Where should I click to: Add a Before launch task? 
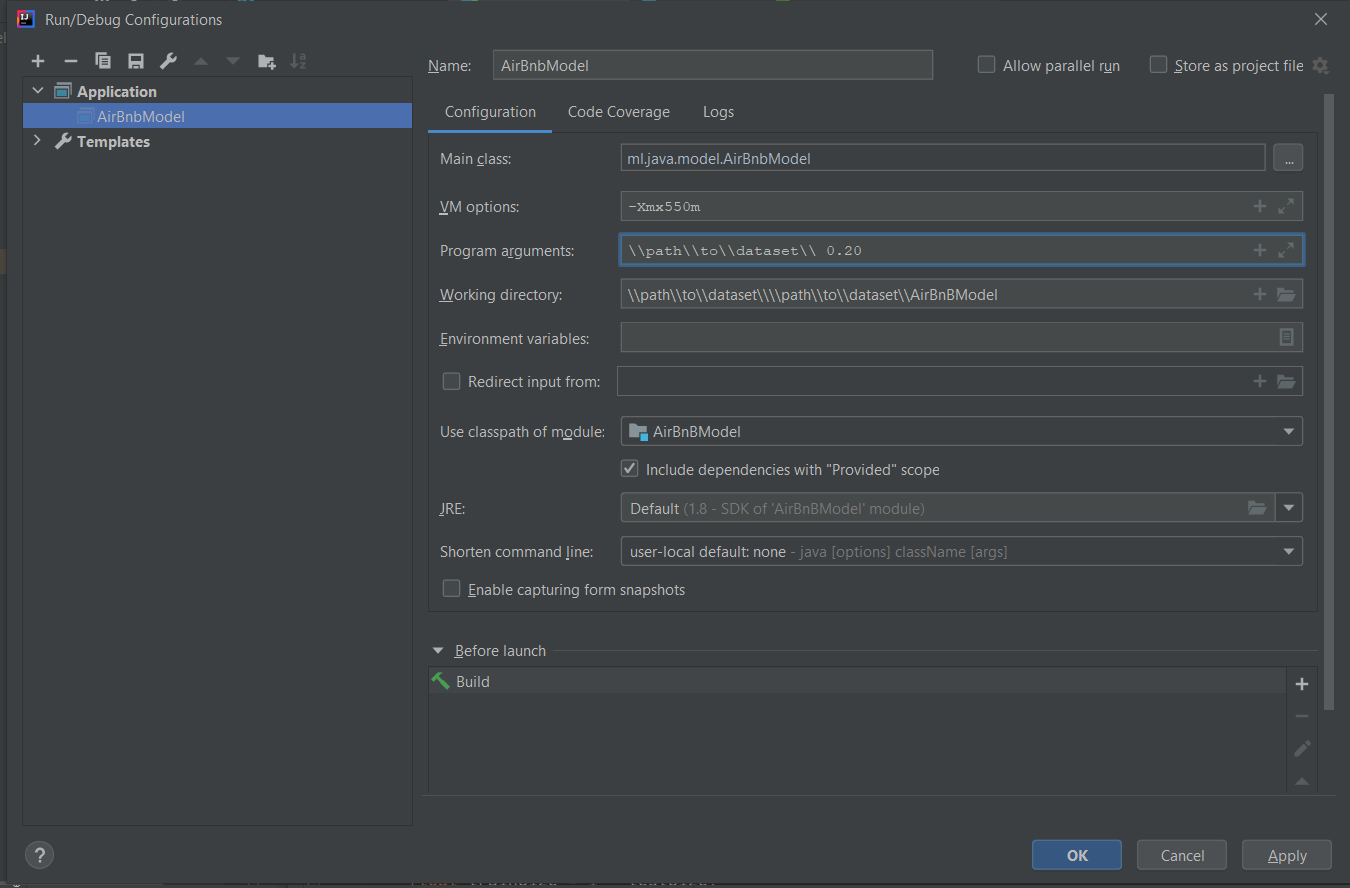(1302, 684)
